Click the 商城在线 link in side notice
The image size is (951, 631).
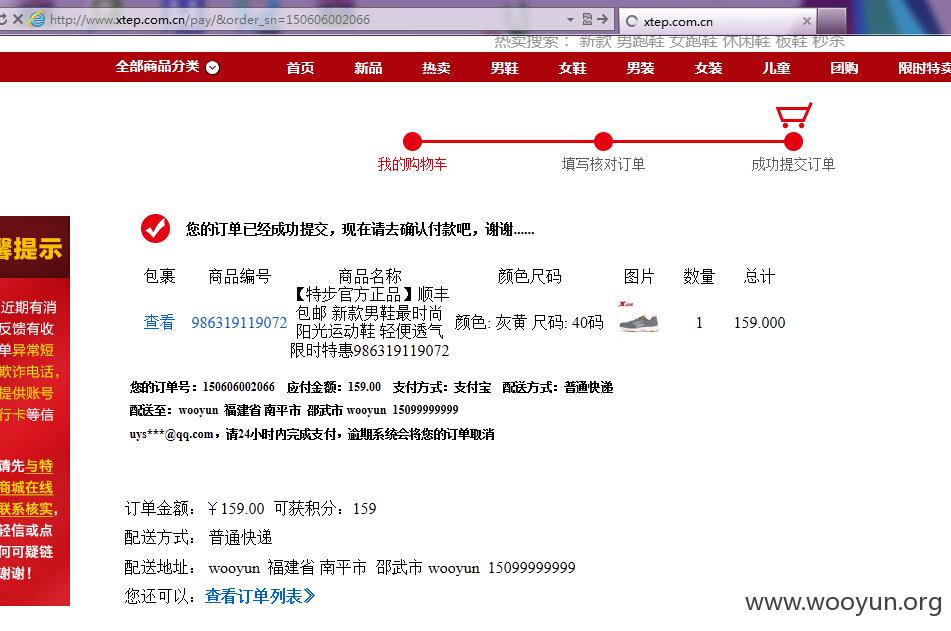pyautogui.click(x=26, y=487)
